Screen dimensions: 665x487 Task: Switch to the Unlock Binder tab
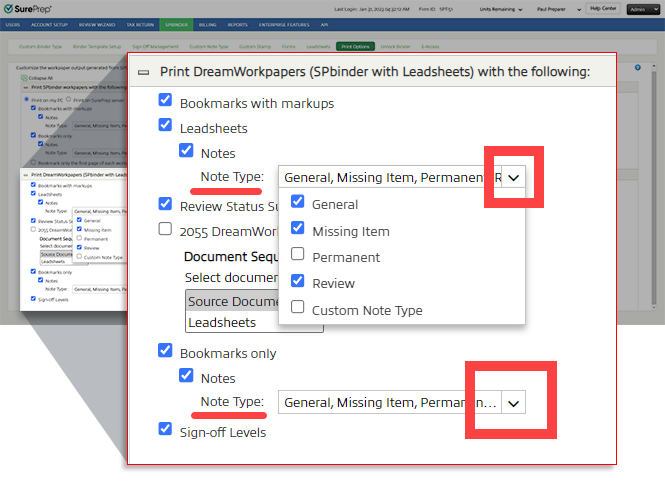pos(395,47)
